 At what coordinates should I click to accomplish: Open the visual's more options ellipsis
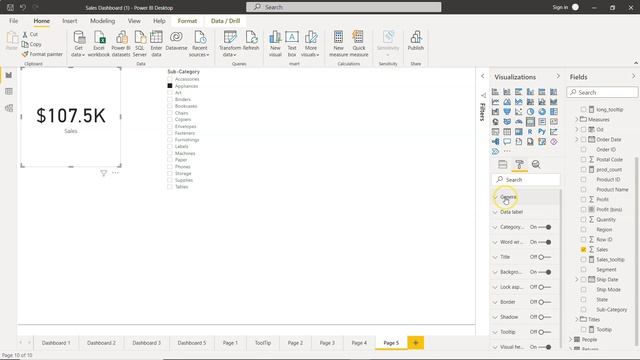(116, 173)
